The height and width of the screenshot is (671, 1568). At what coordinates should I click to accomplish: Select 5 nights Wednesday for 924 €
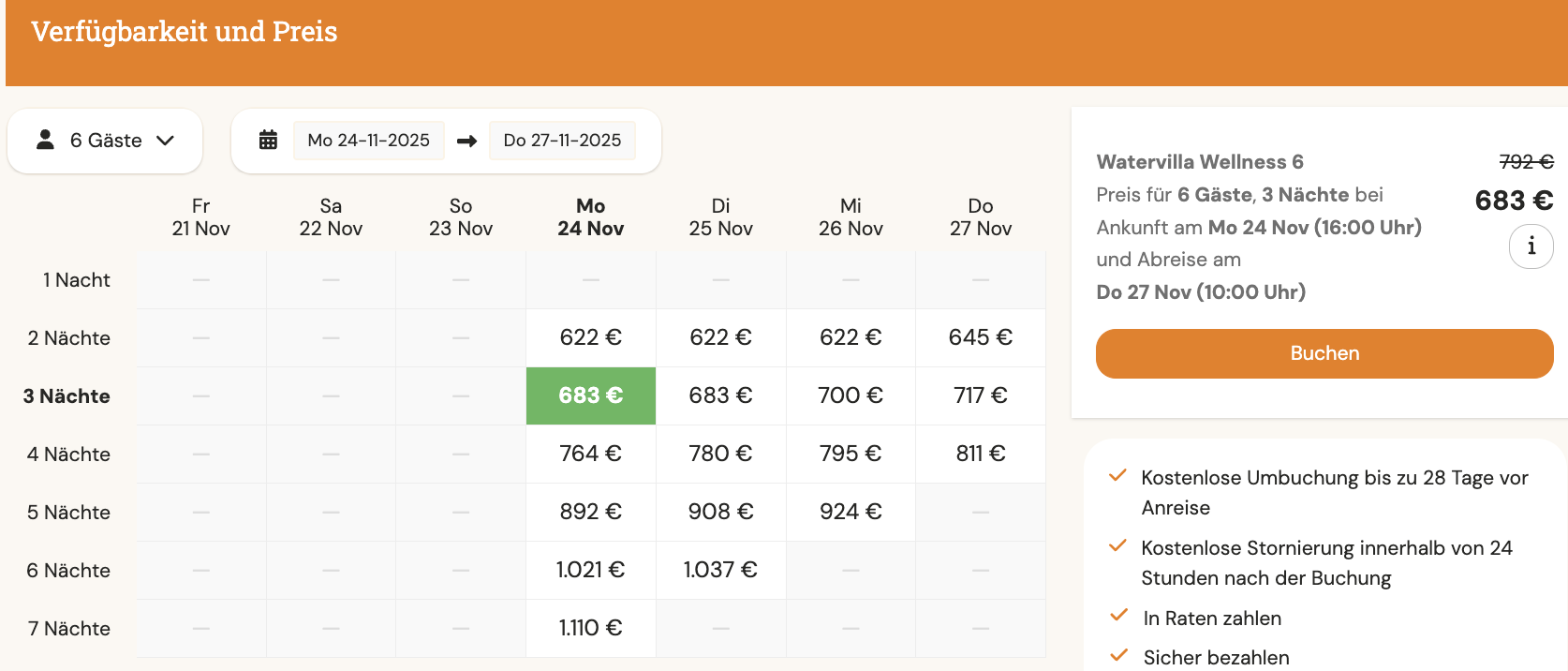coord(851,512)
